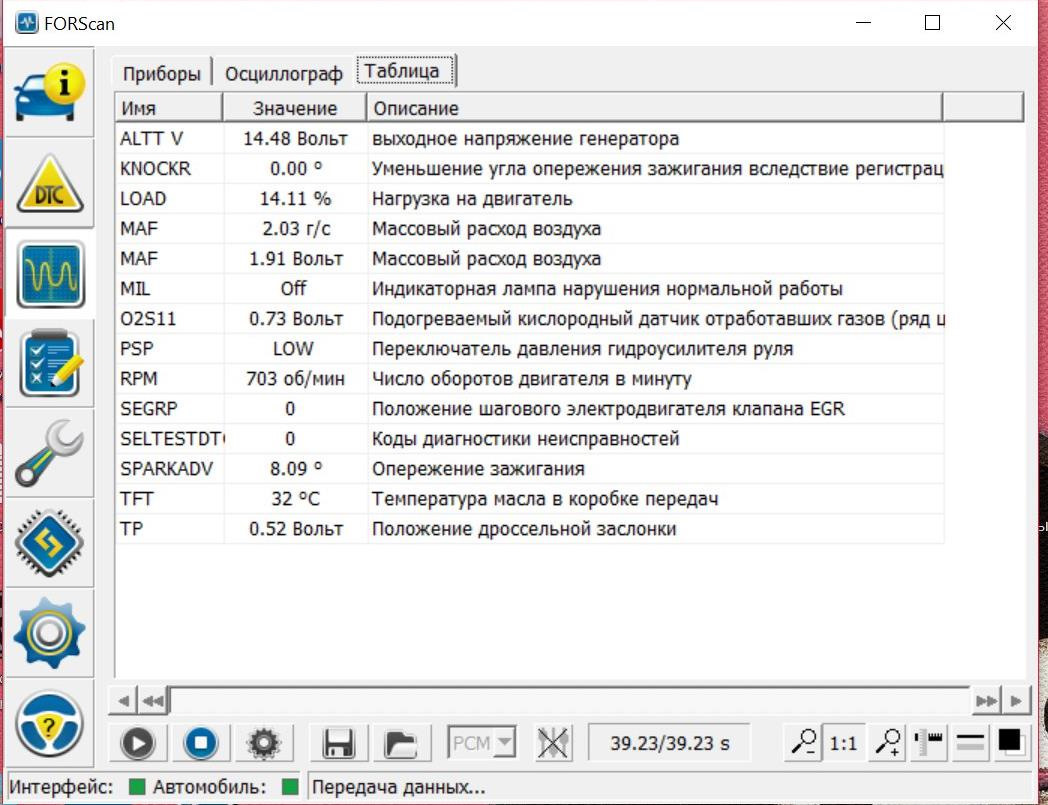Click description 'Опережение зажигания'
Image resolution: width=1048 pixels, height=805 pixels.
(x=478, y=469)
